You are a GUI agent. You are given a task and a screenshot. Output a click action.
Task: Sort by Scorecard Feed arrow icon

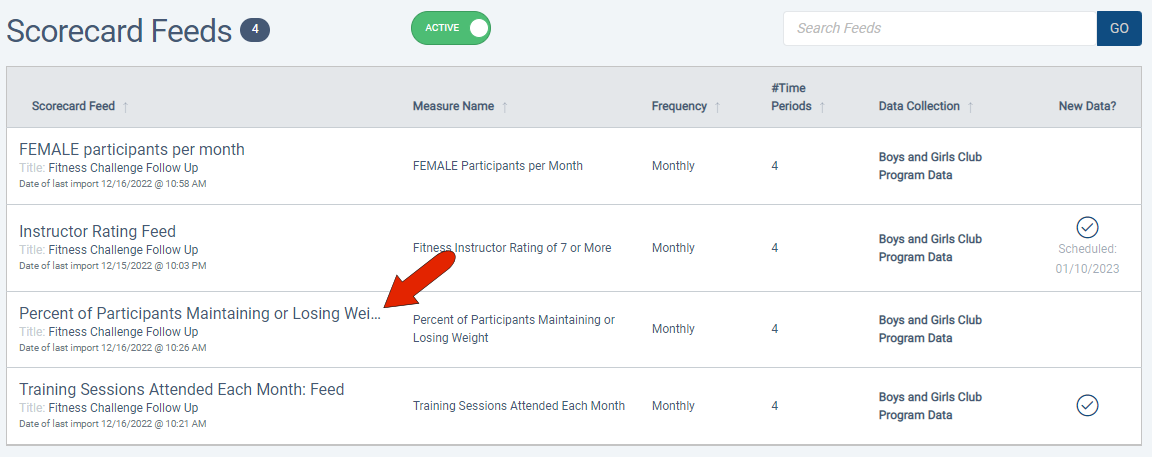pos(126,107)
